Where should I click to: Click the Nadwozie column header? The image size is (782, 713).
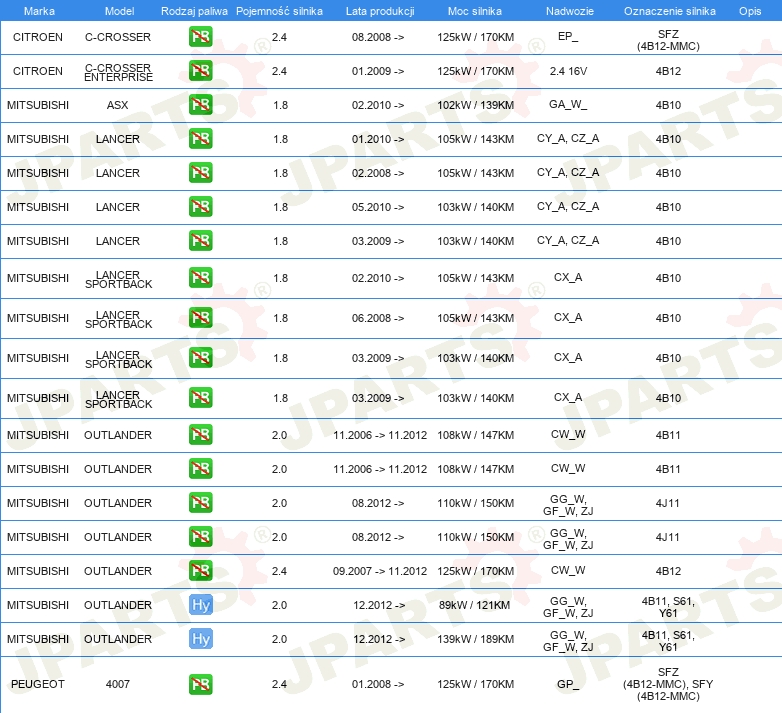(570, 11)
